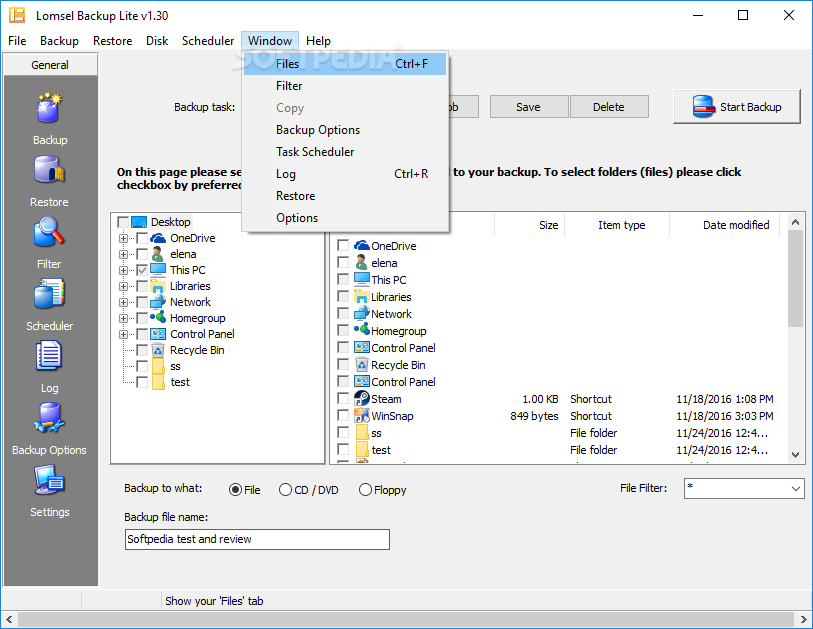The width and height of the screenshot is (813, 629).
Task: Uncheck the This PC checkbox in tree
Action: pyautogui.click(x=142, y=270)
